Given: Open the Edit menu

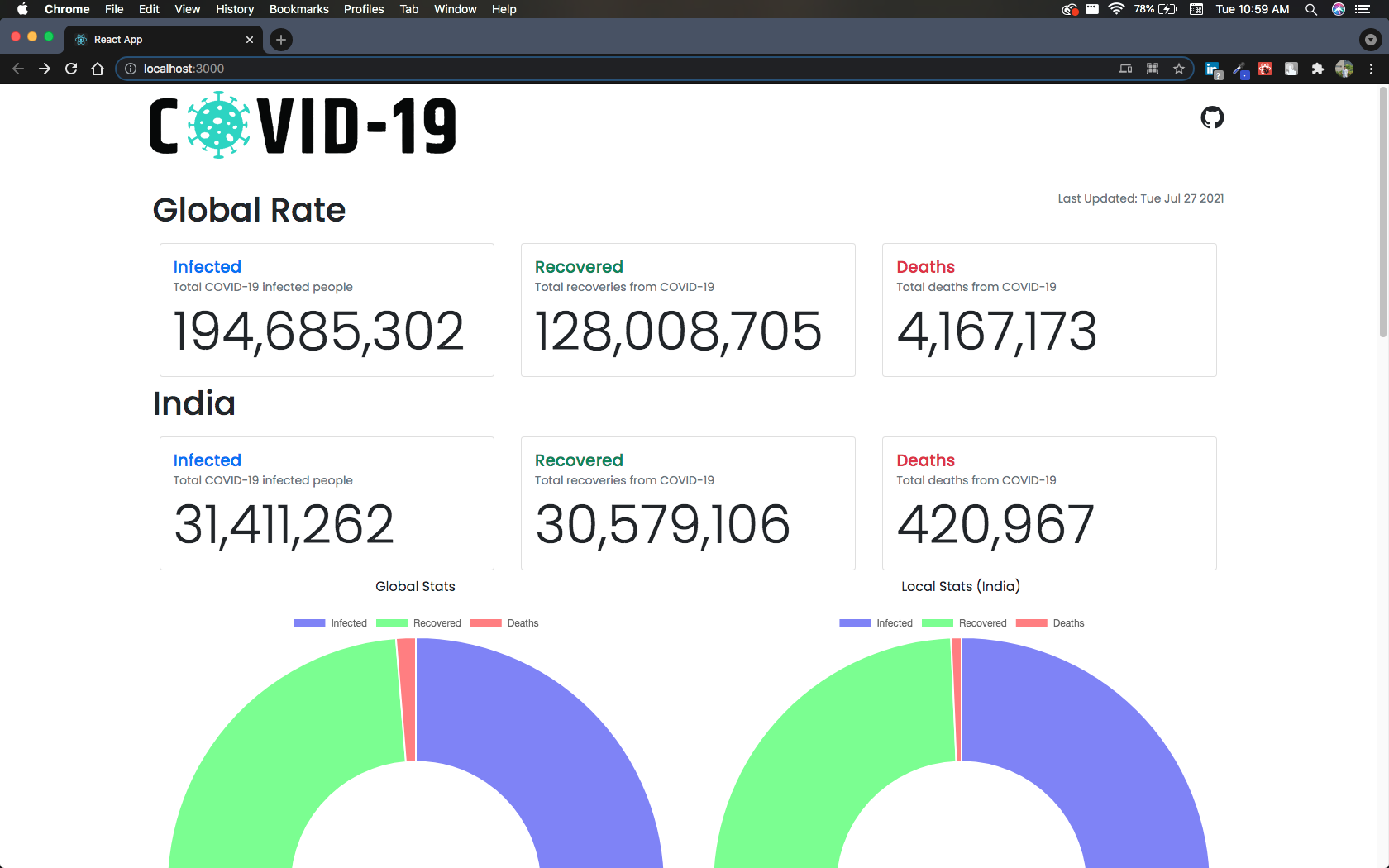Looking at the screenshot, I should tap(149, 9).
